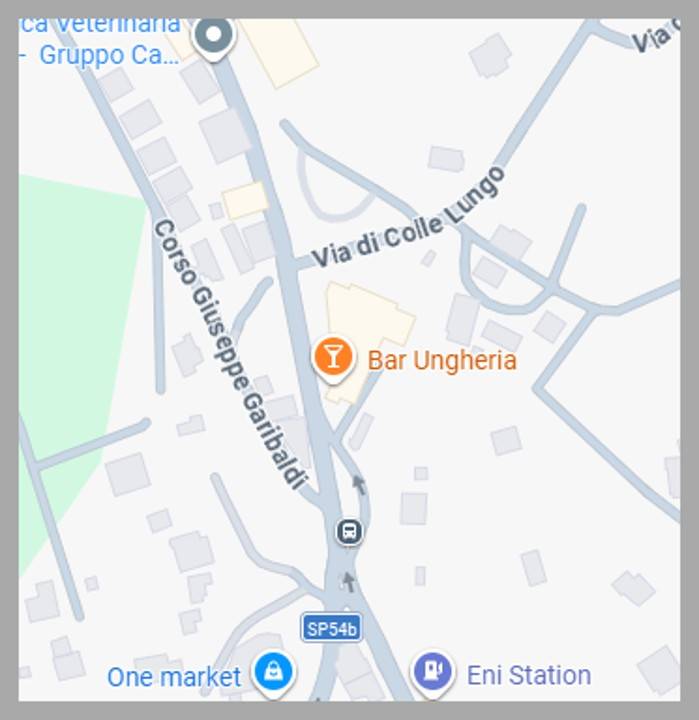This screenshot has height=720, width=699.
Task: Click the upper one-way arrow near bus stop
Action: pos(359,485)
